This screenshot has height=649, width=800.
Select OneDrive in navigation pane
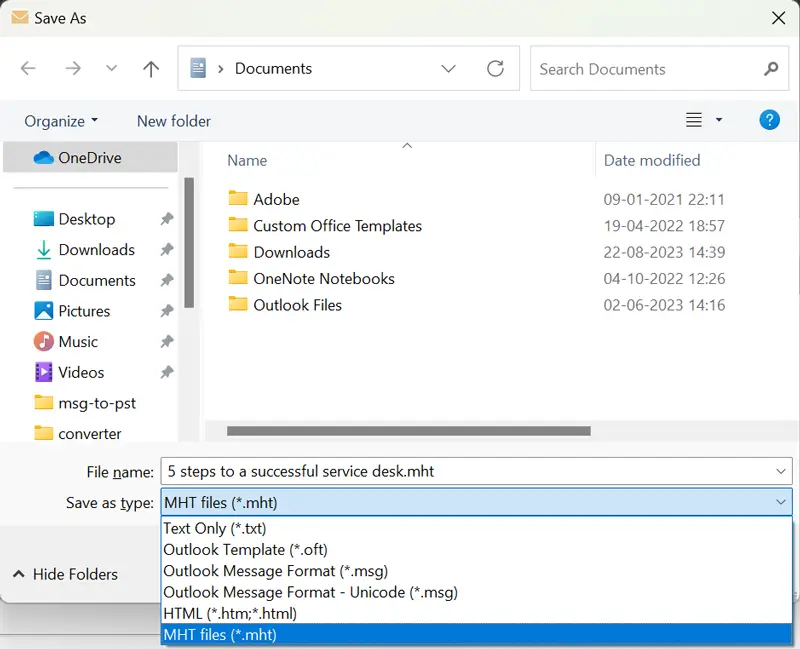pos(89,157)
